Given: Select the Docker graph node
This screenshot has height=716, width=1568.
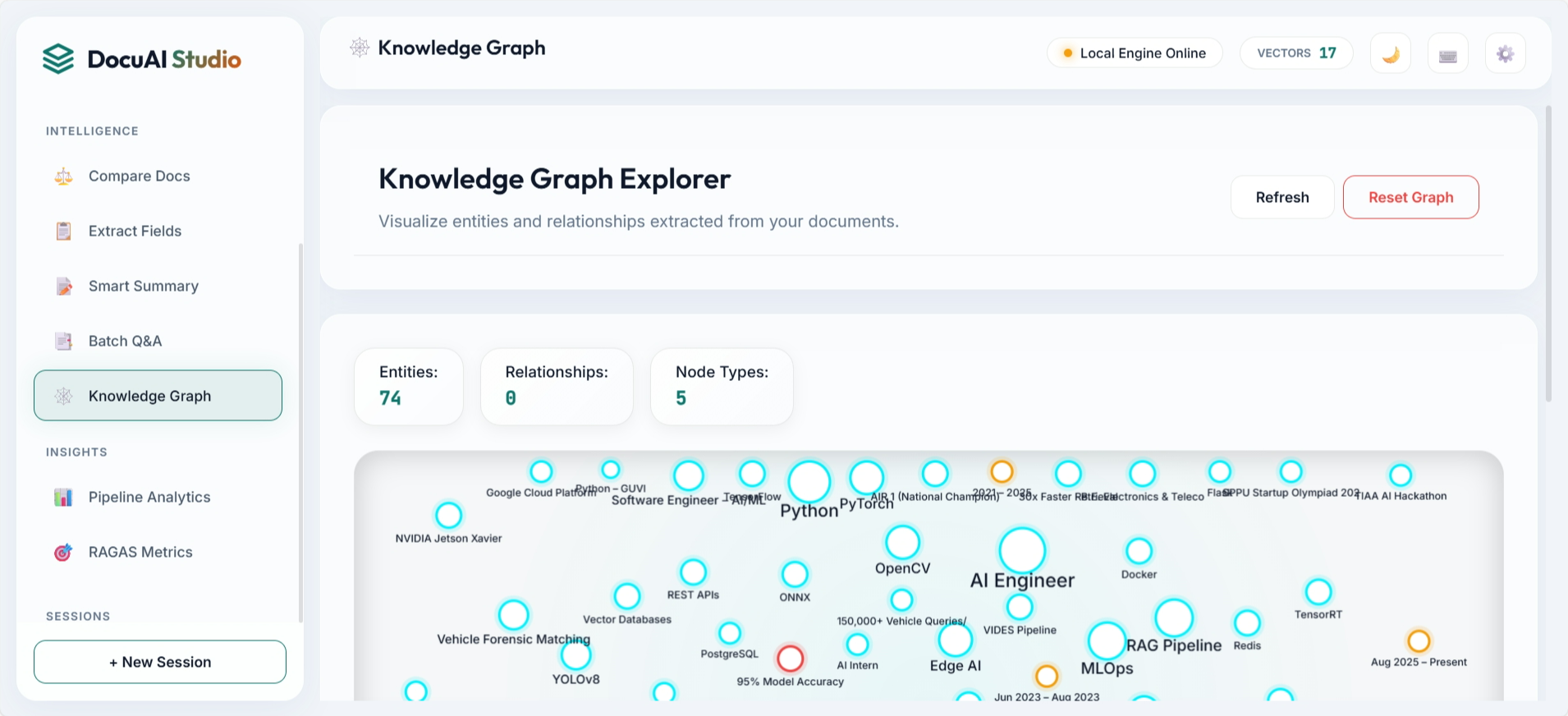Looking at the screenshot, I should click(x=1139, y=551).
